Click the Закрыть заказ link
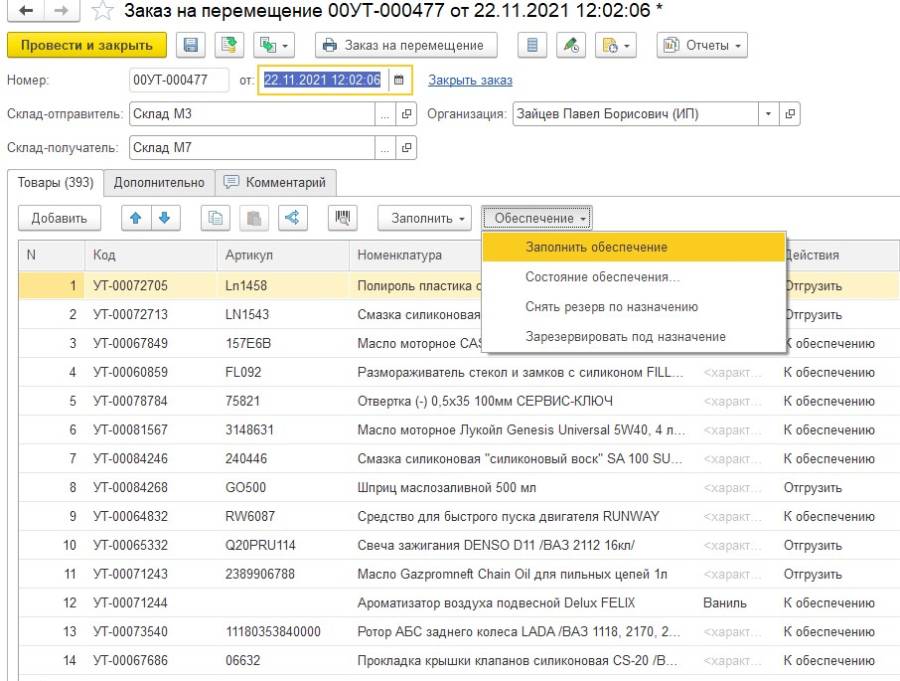 pos(470,80)
